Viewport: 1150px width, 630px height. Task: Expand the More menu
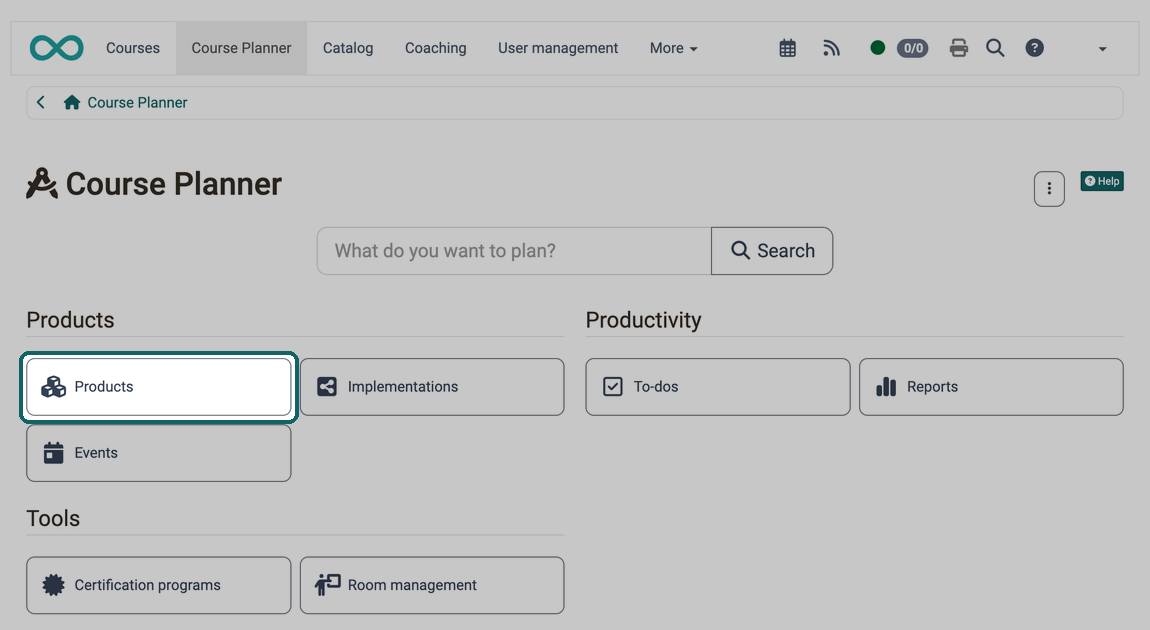(x=673, y=48)
